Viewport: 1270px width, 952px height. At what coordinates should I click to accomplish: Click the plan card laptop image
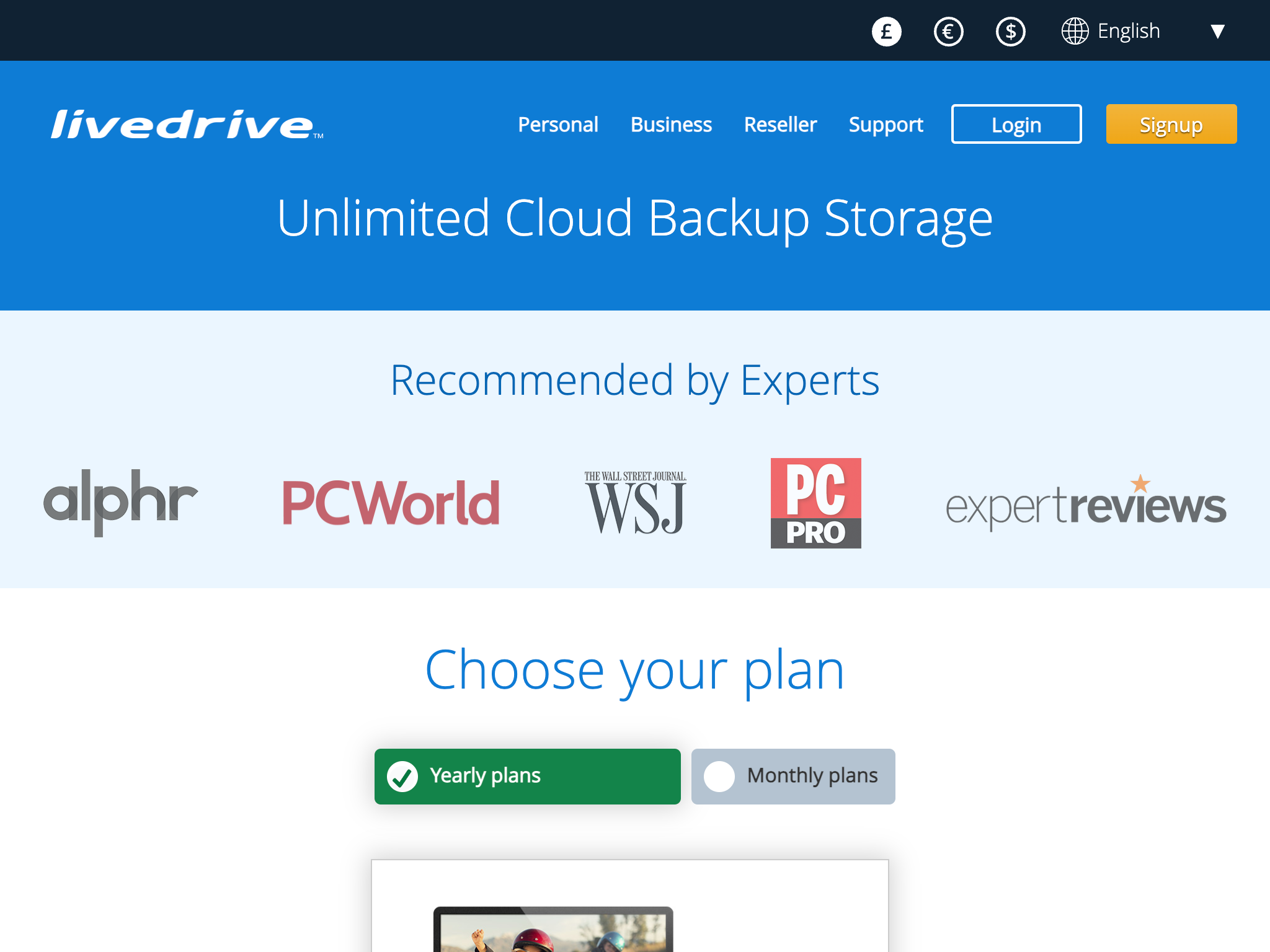click(x=553, y=929)
